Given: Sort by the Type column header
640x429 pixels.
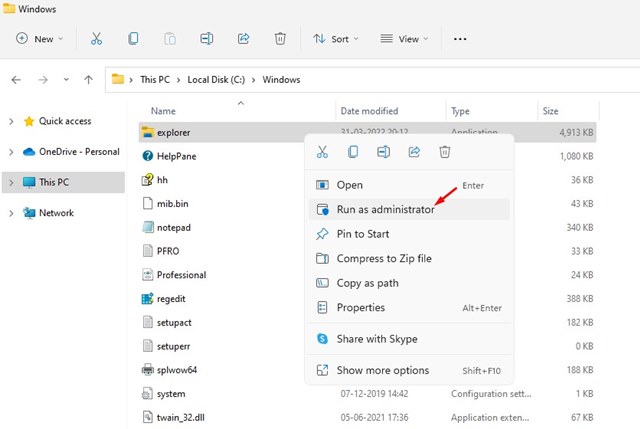Looking at the screenshot, I should pos(460,111).
